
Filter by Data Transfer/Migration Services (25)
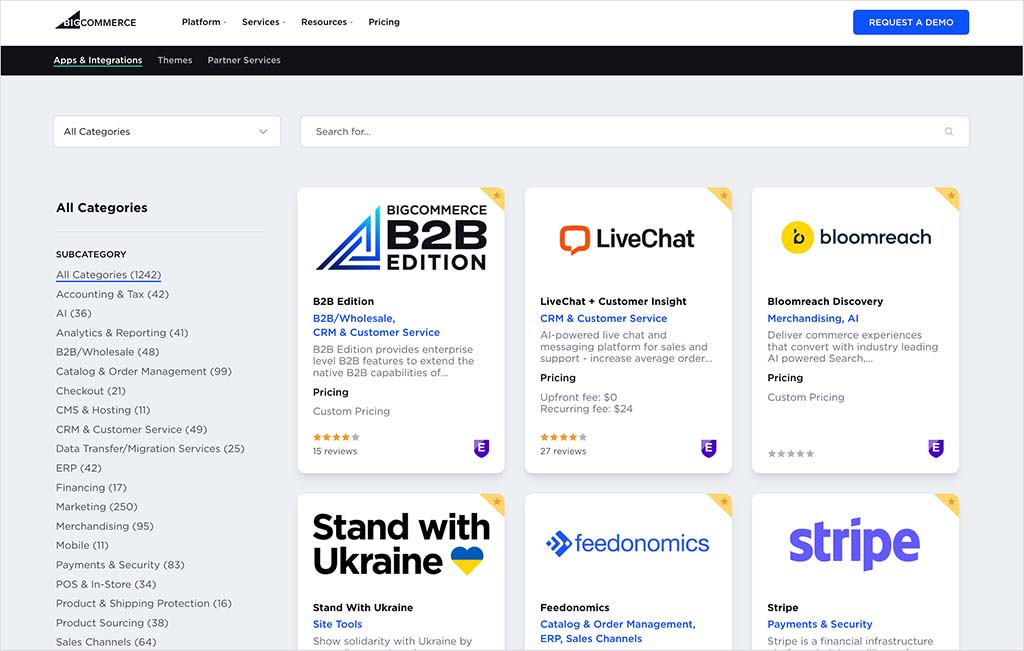150,449
